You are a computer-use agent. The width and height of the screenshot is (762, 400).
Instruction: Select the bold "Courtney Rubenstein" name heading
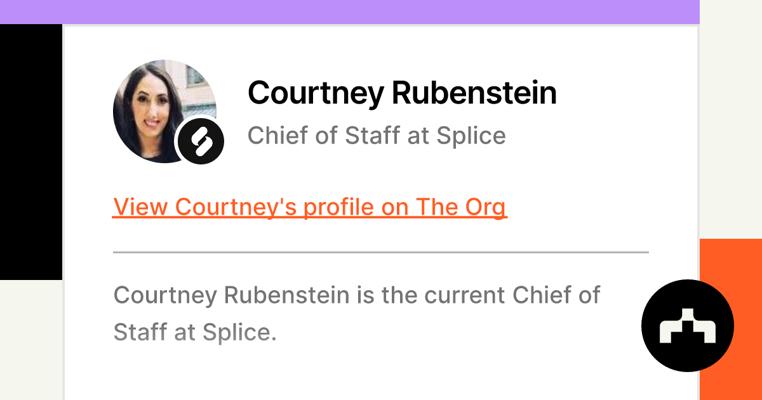coord(402,93)
